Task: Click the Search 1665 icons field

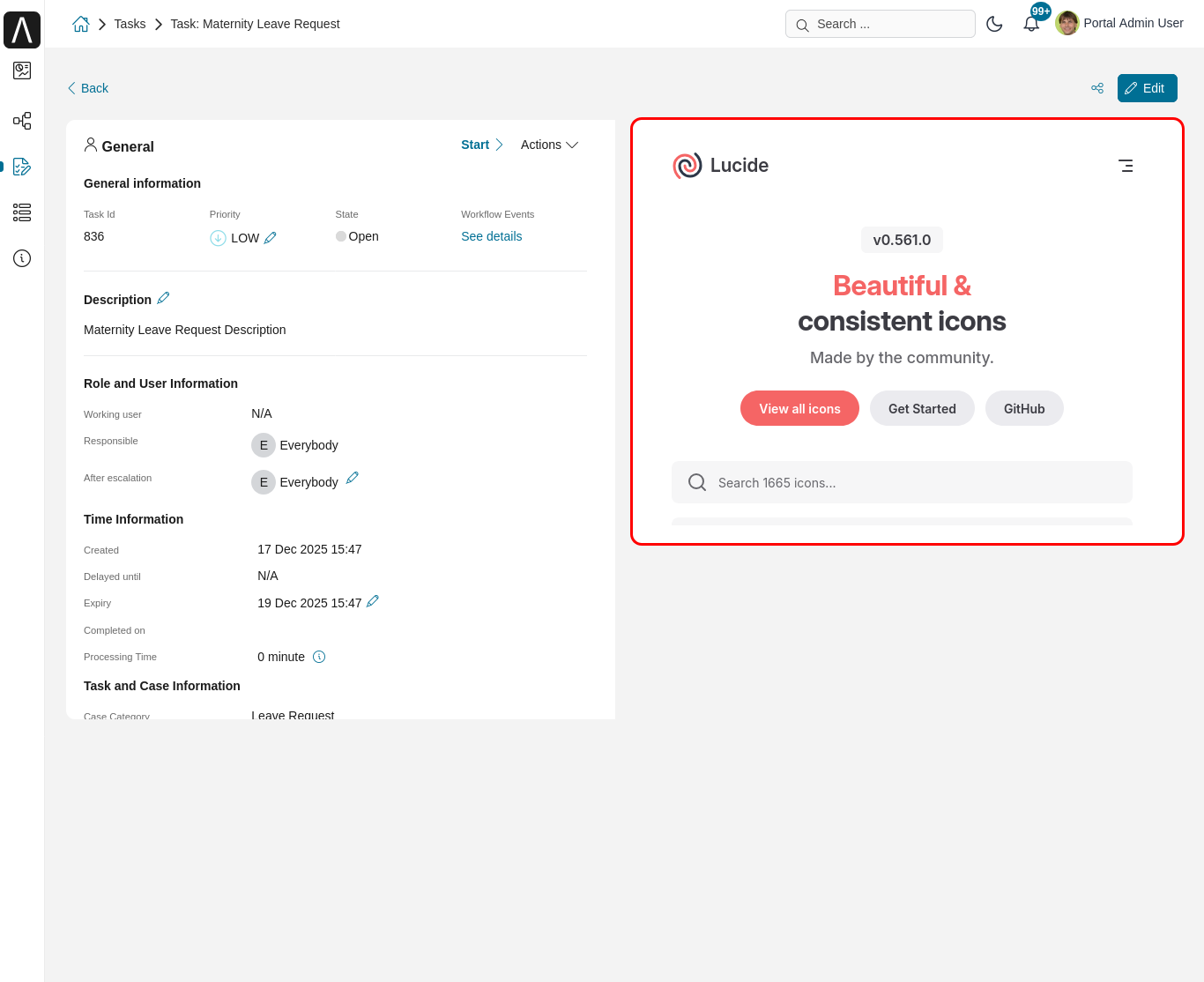Action: 901,482
